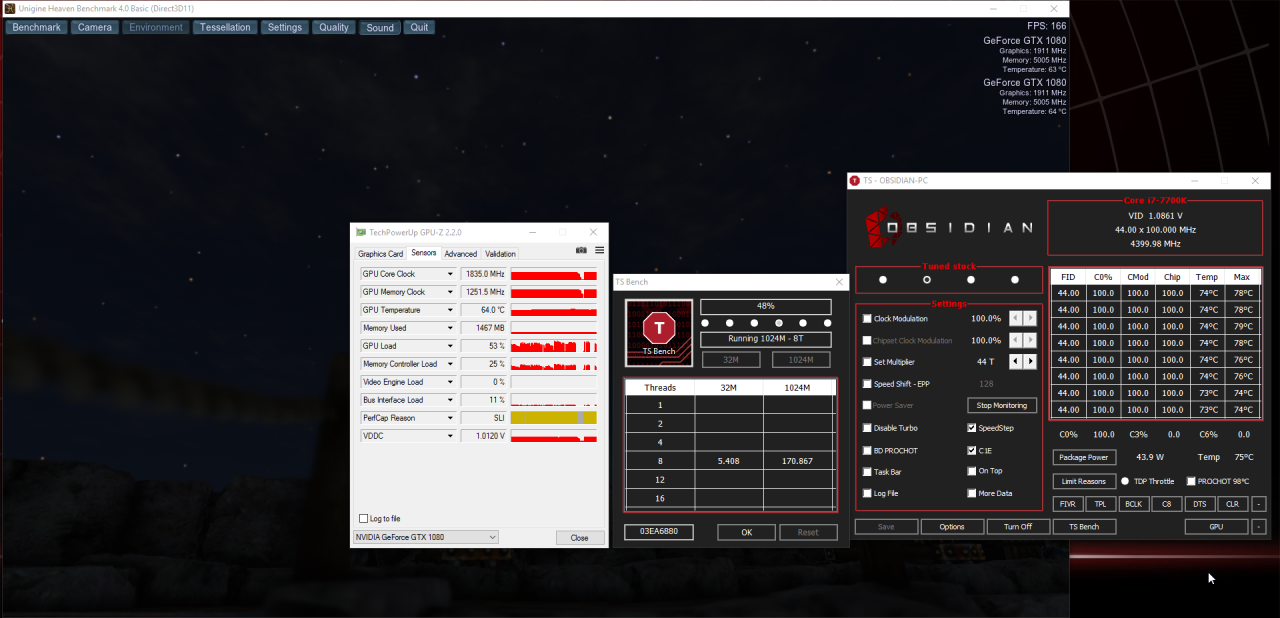
Task: Open the FIVR button
Action: (x=1067, y=504)
